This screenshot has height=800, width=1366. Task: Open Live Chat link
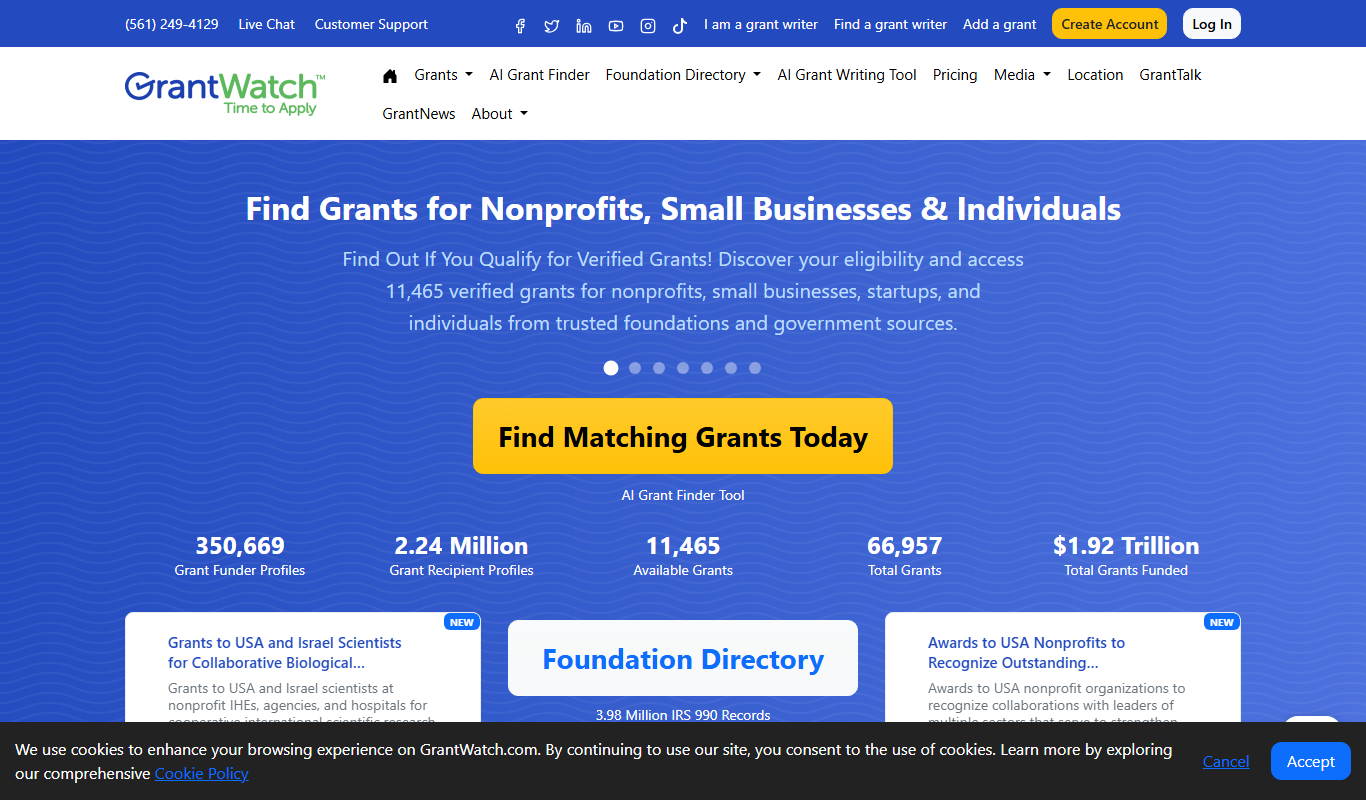266,24
